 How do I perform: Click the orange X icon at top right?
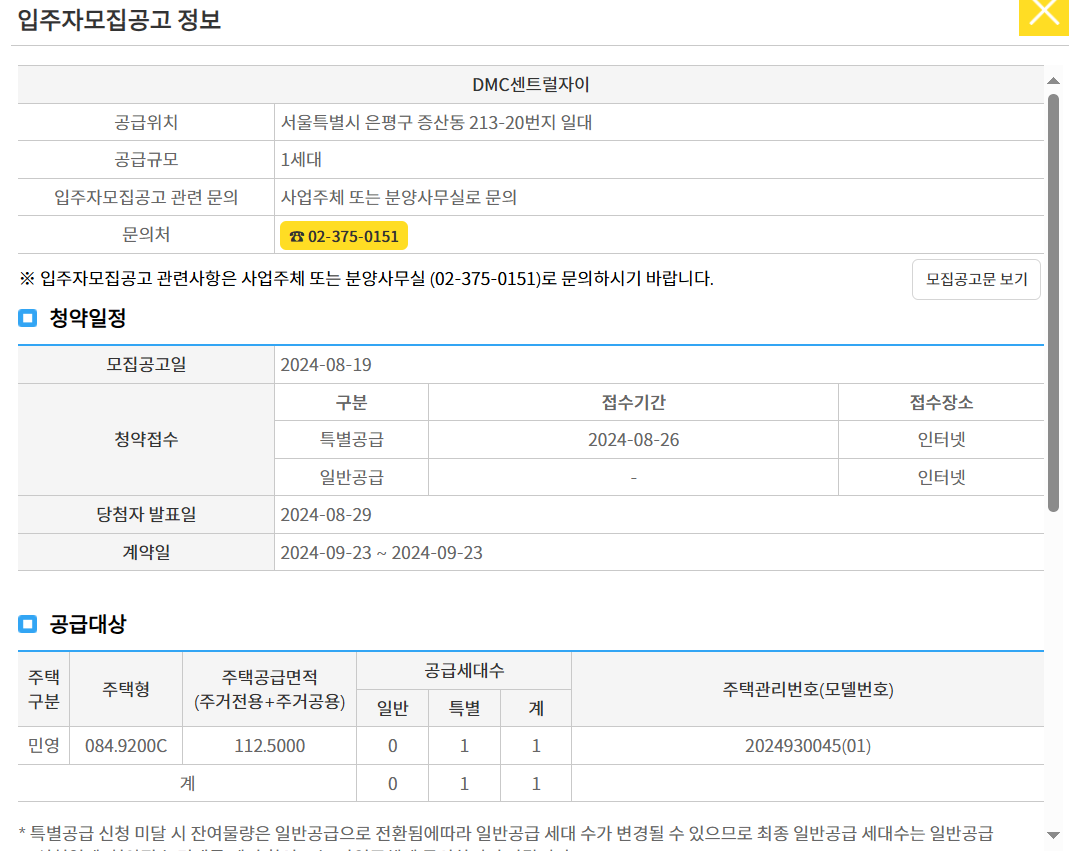click(x=1044, y=14)
